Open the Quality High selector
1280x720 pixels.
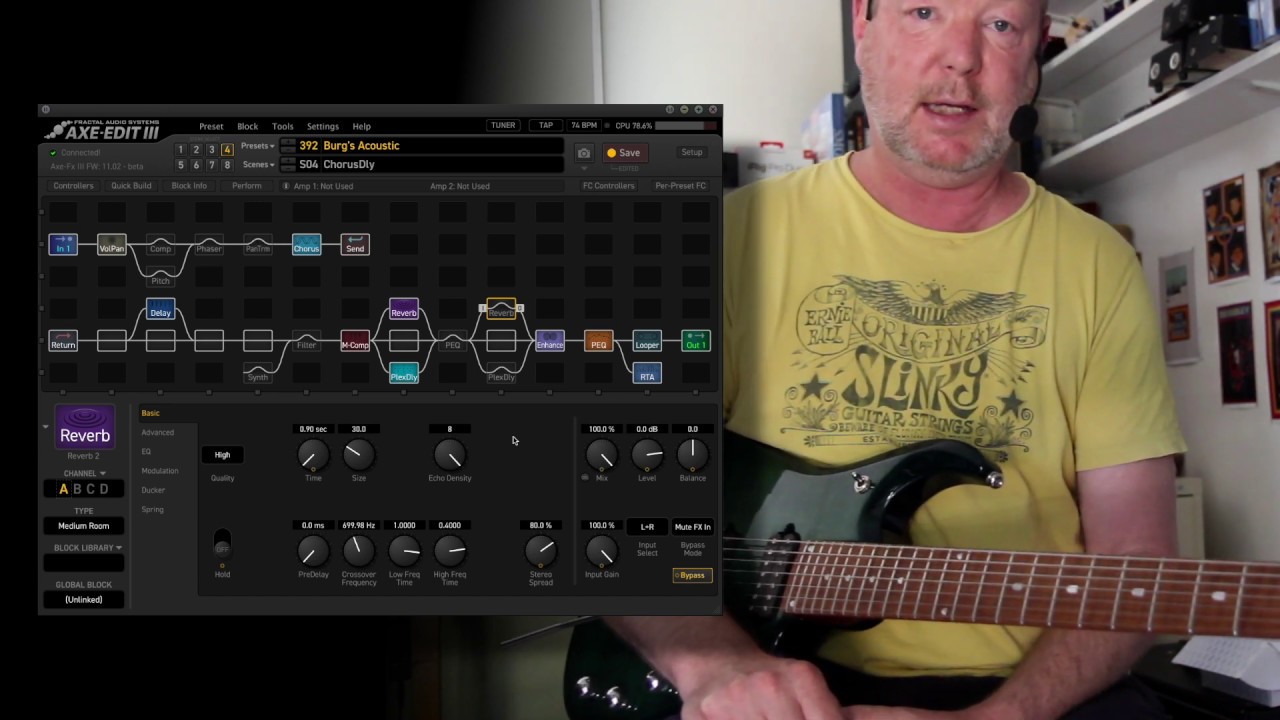click(222, 455)
